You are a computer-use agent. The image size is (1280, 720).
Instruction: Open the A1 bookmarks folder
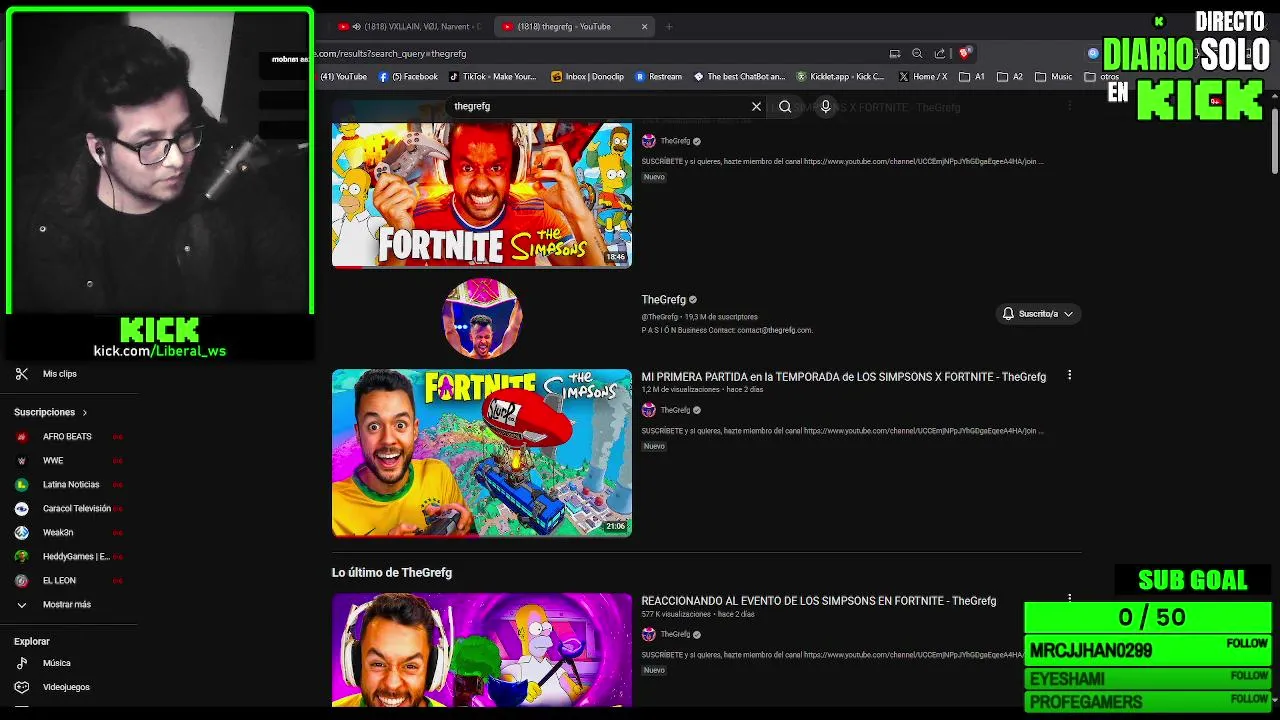pyautogui.click(x=971, y=77)
